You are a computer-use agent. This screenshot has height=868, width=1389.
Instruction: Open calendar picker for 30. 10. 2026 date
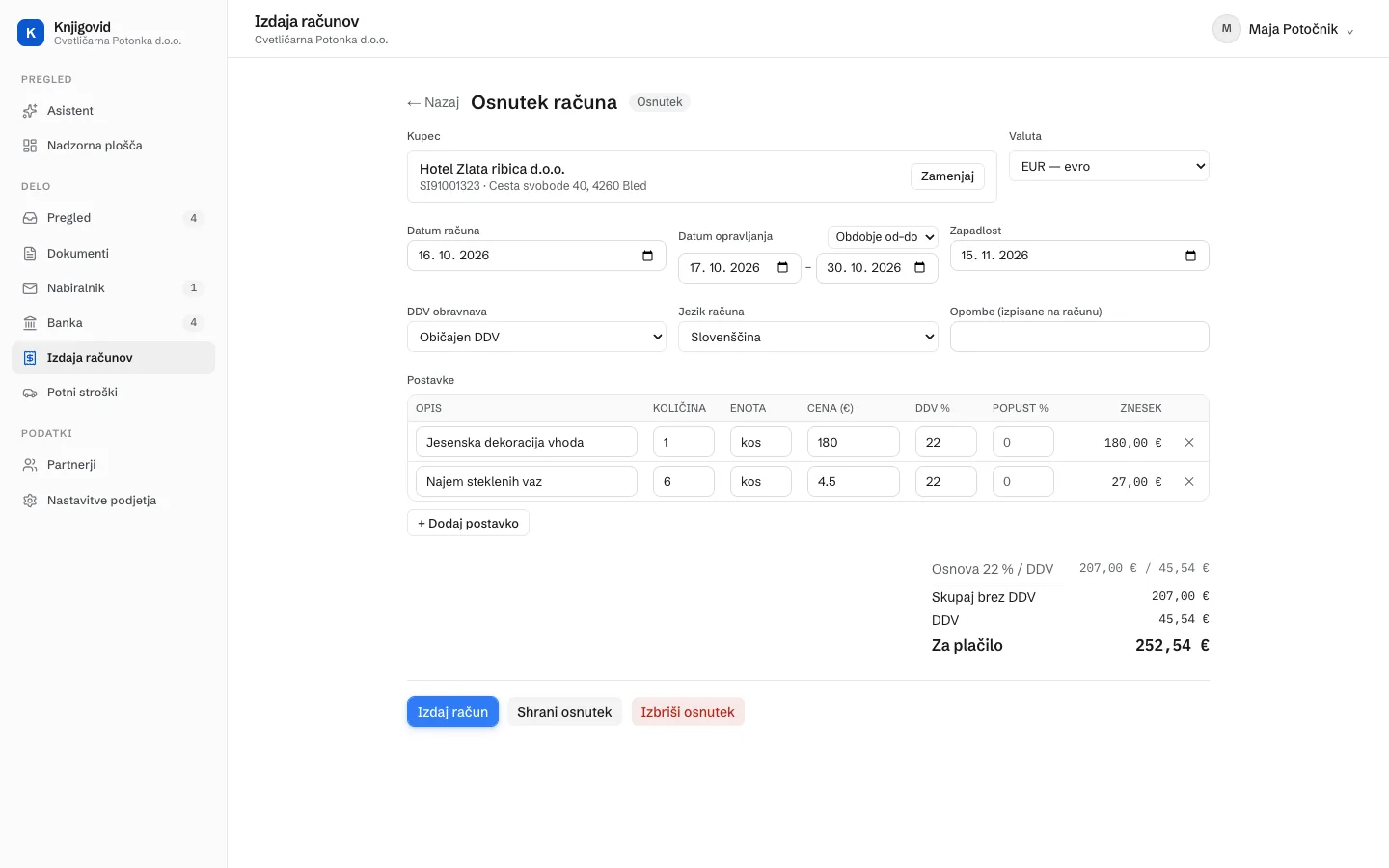click(919, 268)
